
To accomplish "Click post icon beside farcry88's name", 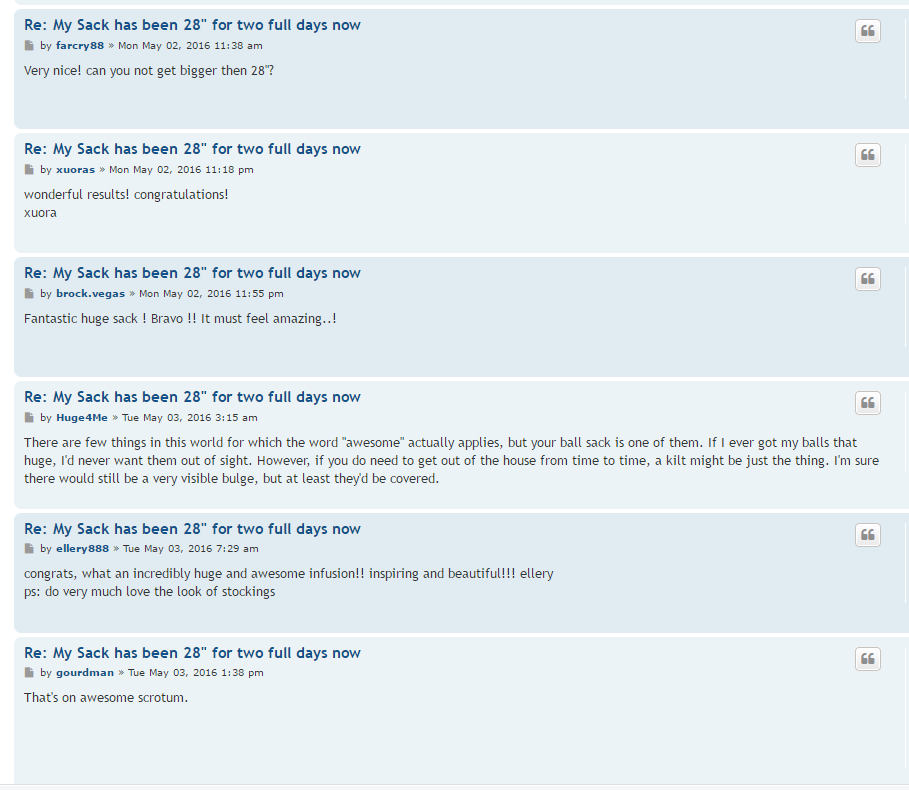I will (29, 46).
